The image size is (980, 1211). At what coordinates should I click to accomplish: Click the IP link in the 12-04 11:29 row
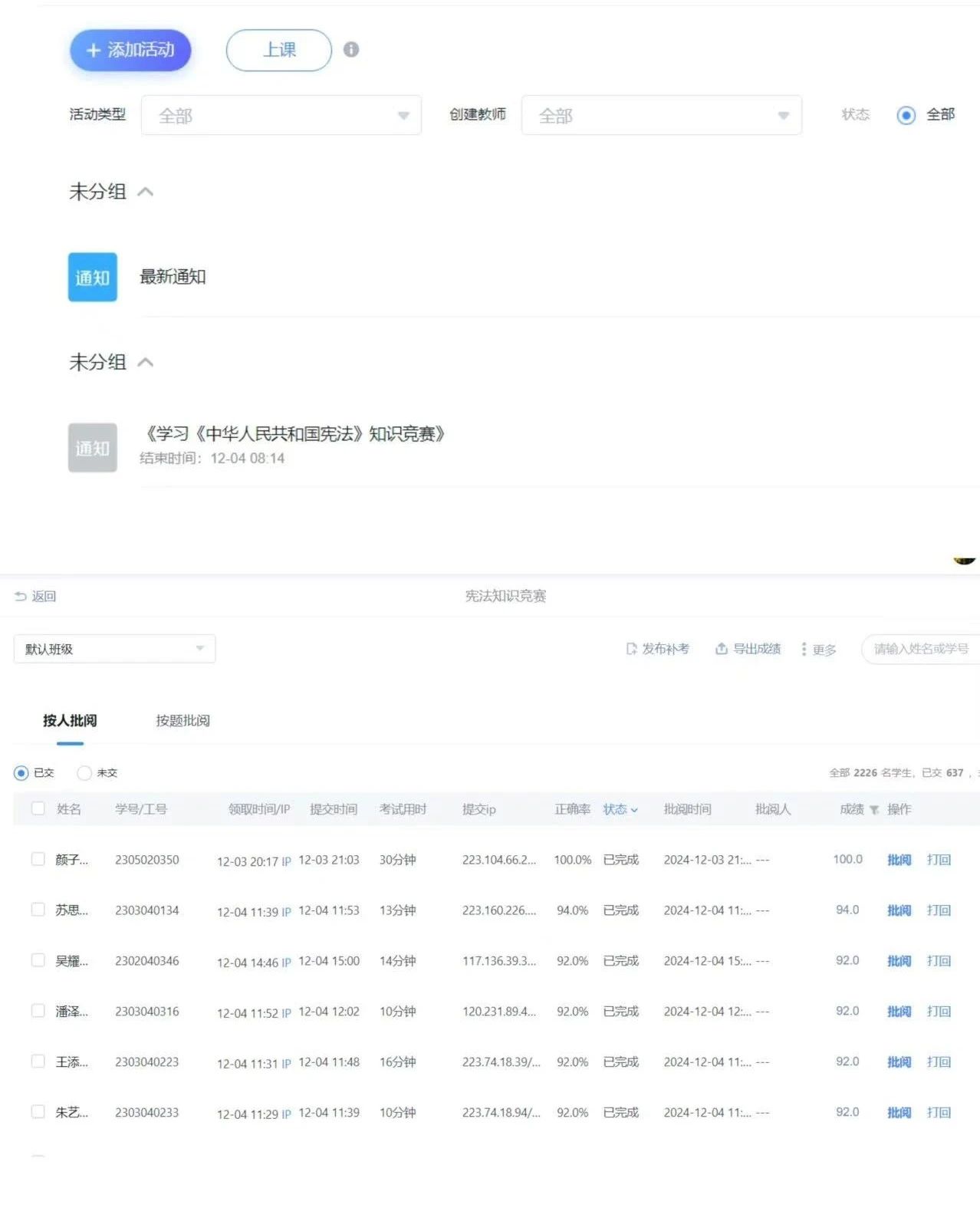click(286, 1114)
